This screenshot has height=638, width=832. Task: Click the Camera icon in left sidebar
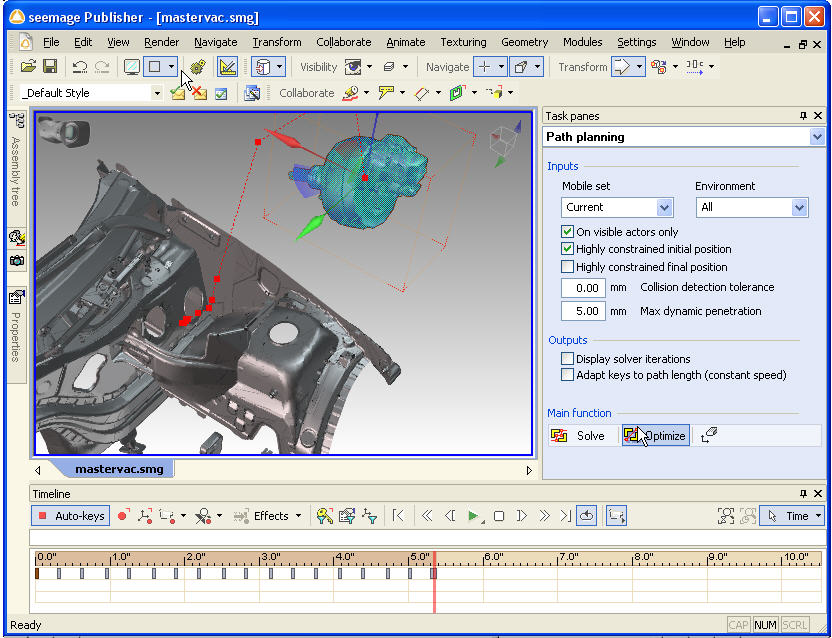[x=17, y=261]
